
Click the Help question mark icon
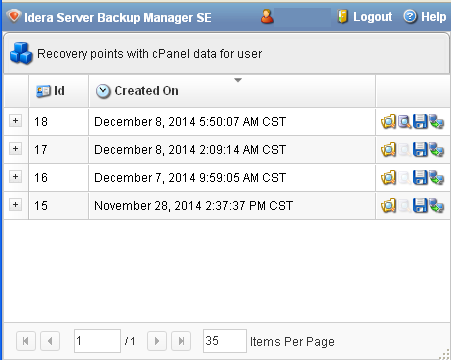pos(410,17)
